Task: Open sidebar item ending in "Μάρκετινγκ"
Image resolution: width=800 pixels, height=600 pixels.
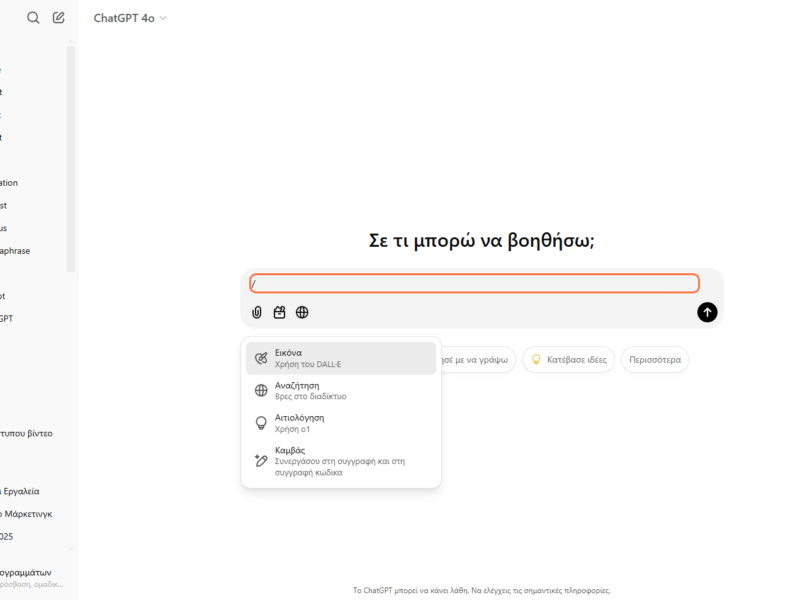Action: [27, 514]
